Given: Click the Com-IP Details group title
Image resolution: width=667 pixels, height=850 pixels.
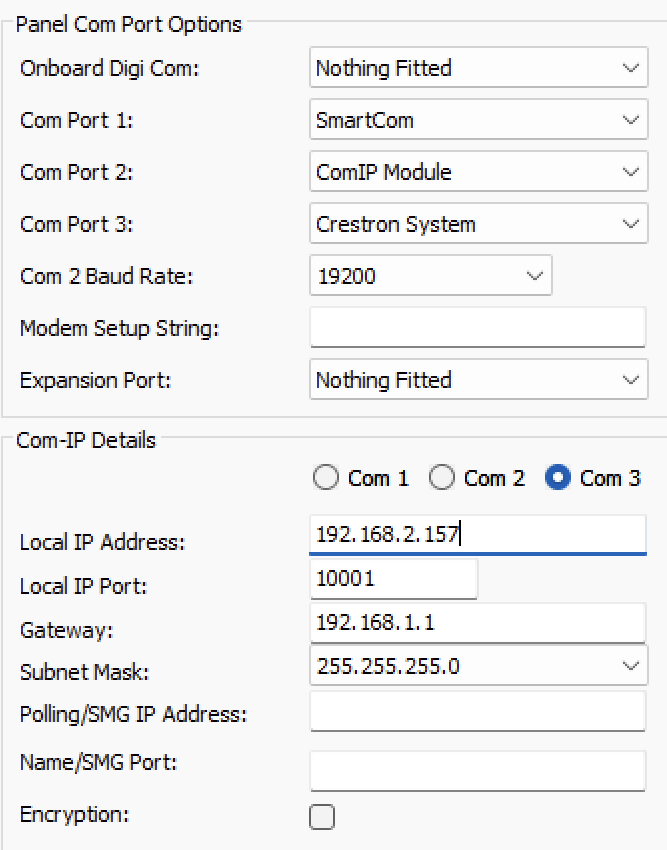Looking at the screenshot, I should (86, 440).
